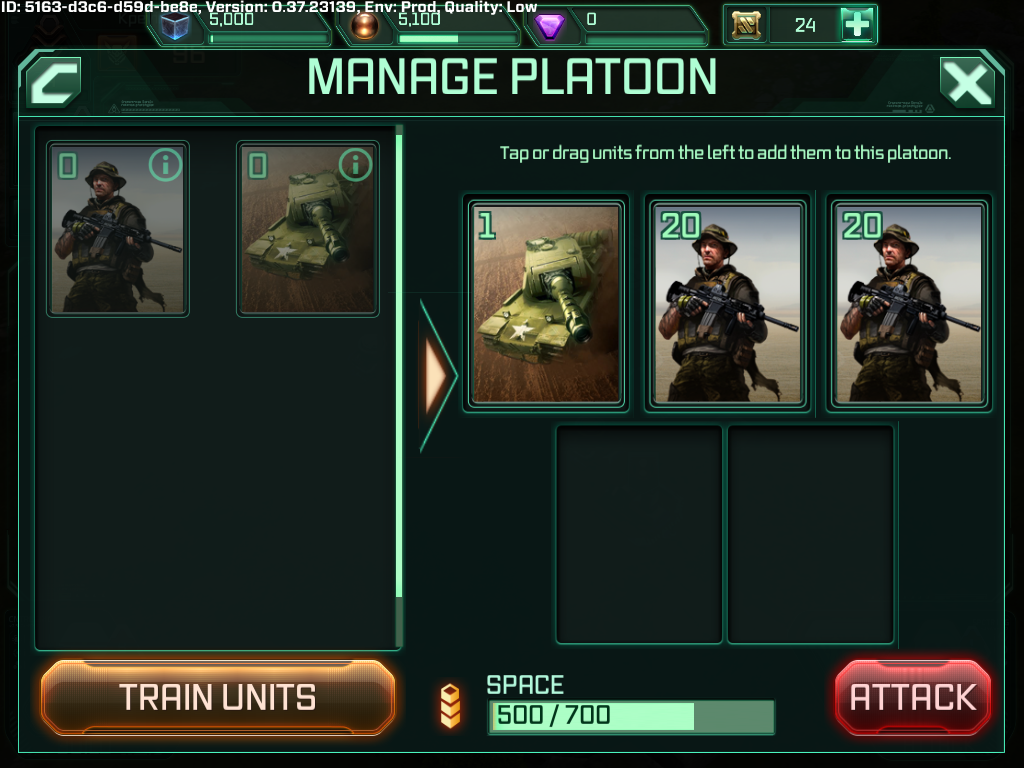Click the orange arrow between panels

(x=436, y=376)
